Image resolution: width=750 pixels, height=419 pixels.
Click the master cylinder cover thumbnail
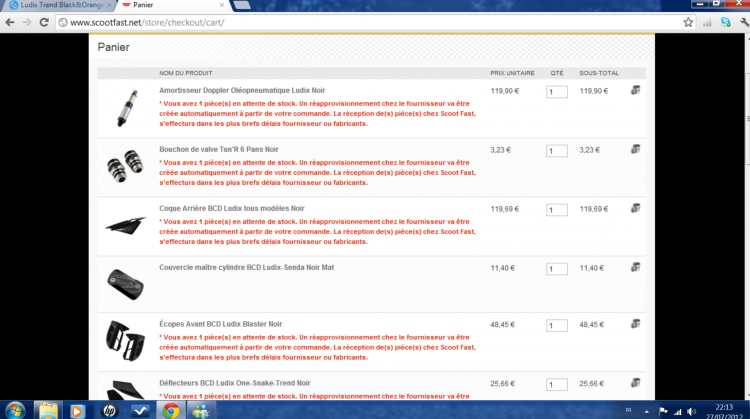click(x=125, y=284)
